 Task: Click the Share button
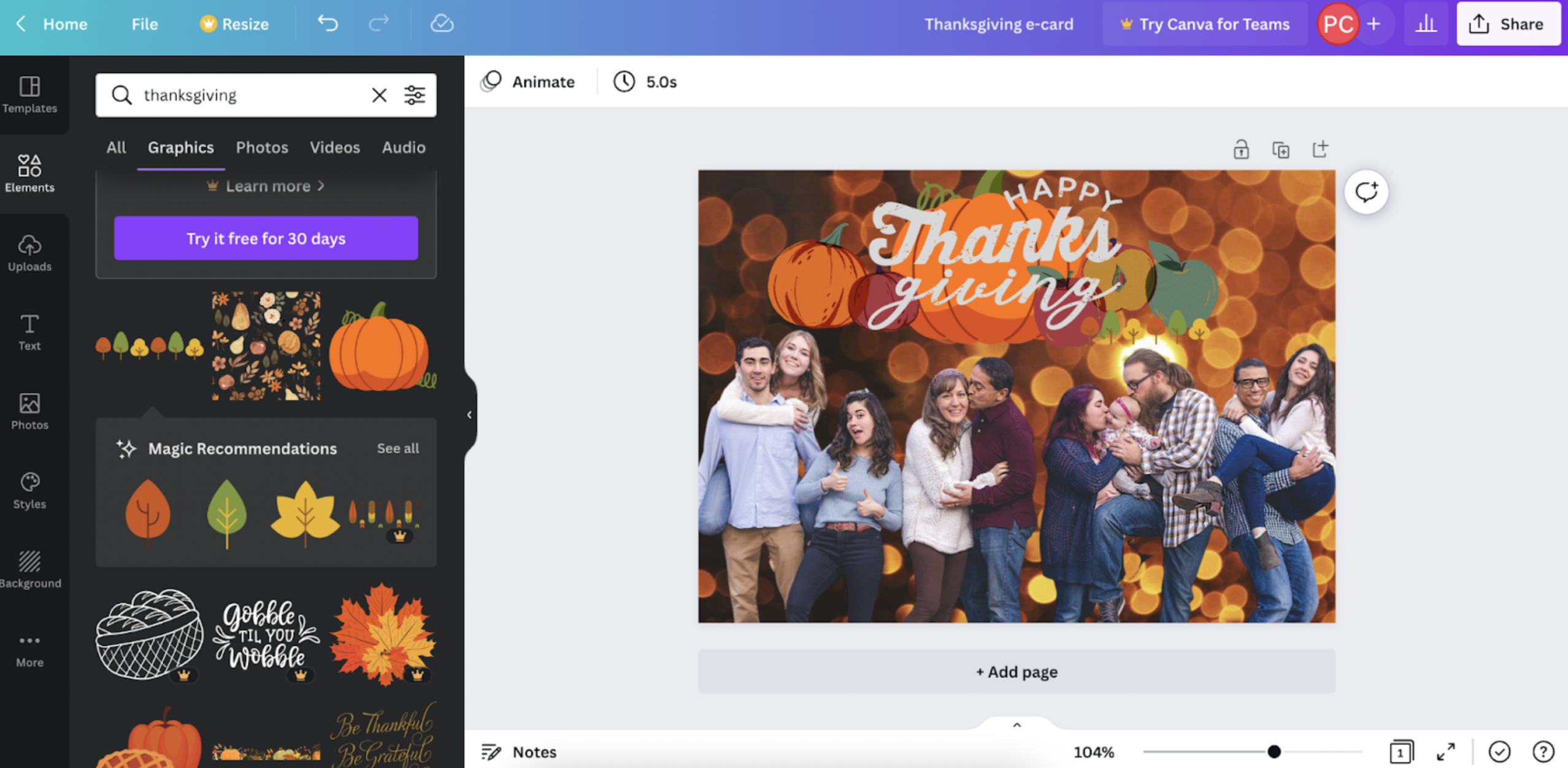pos(1508,23)
